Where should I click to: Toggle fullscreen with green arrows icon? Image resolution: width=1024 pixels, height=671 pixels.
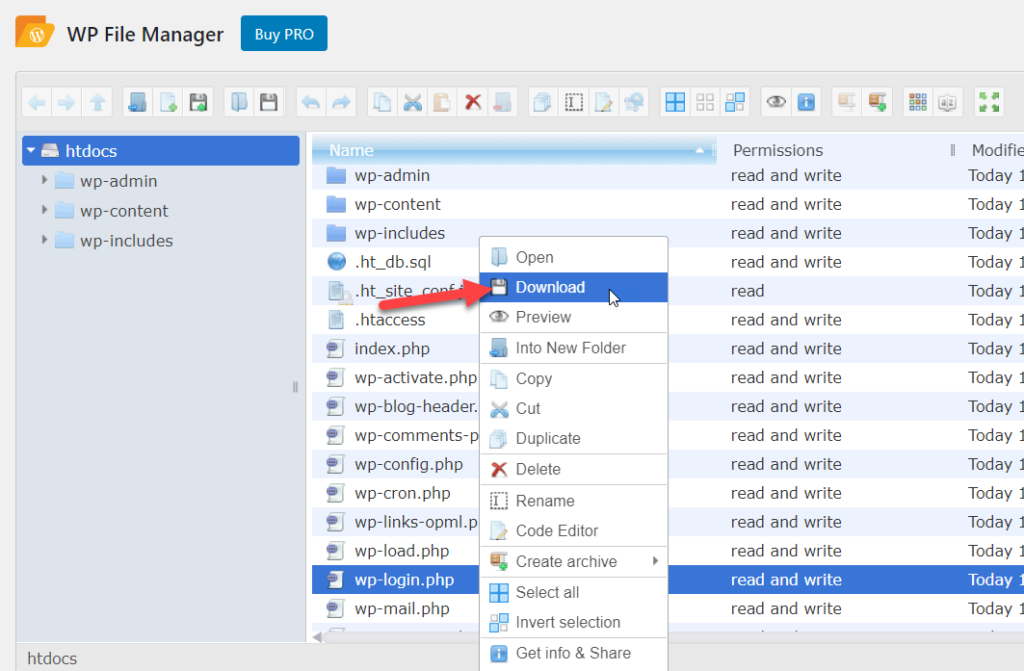989,103
